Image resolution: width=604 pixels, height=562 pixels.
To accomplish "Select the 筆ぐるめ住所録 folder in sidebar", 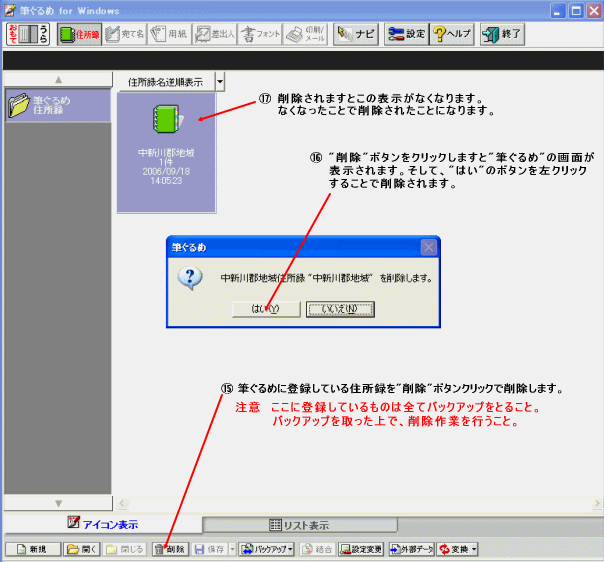I will (58, 105).
